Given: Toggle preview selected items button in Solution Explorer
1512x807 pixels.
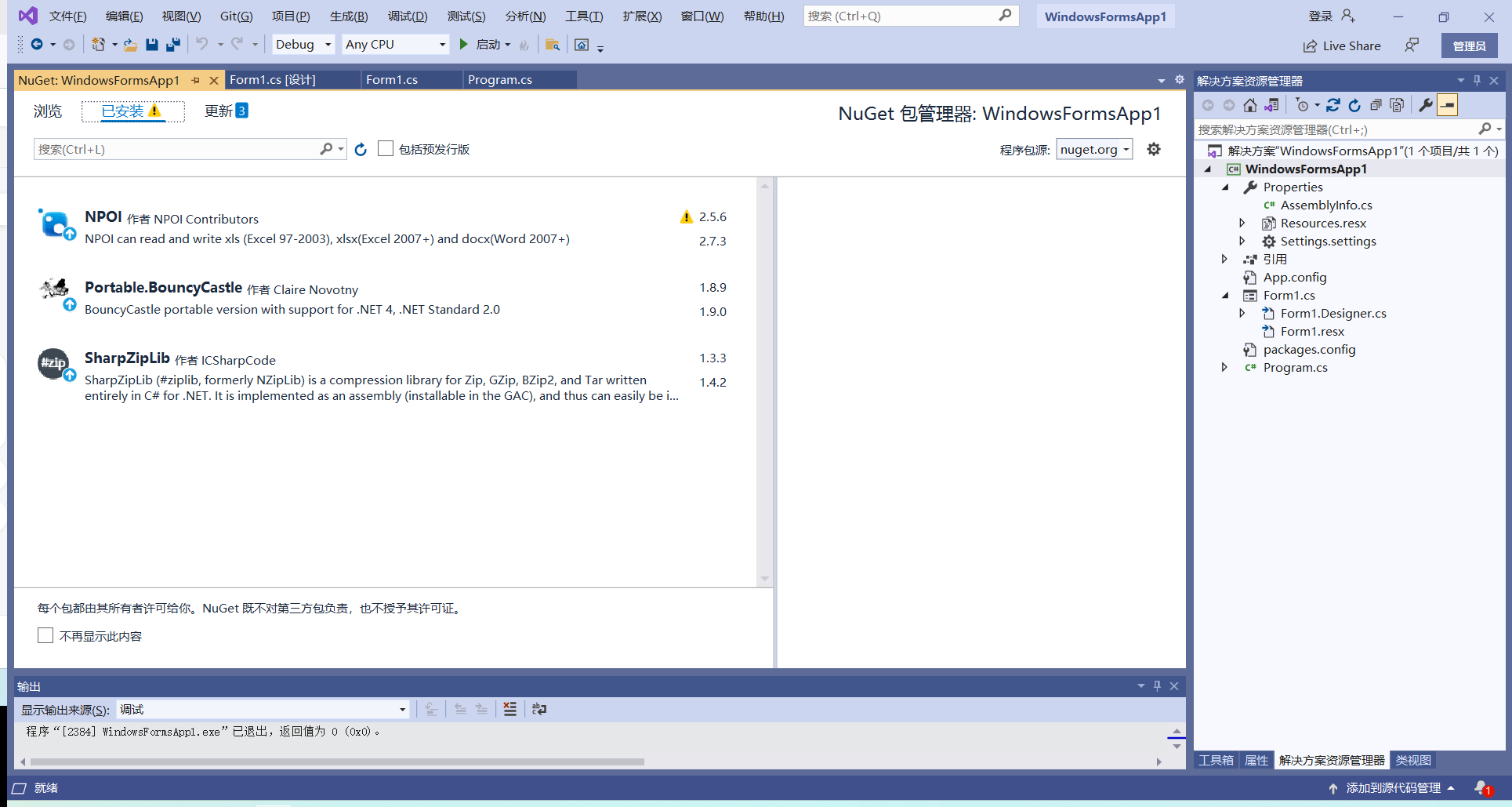Looking at the screenshot, I should click(x=1448, y=105).
